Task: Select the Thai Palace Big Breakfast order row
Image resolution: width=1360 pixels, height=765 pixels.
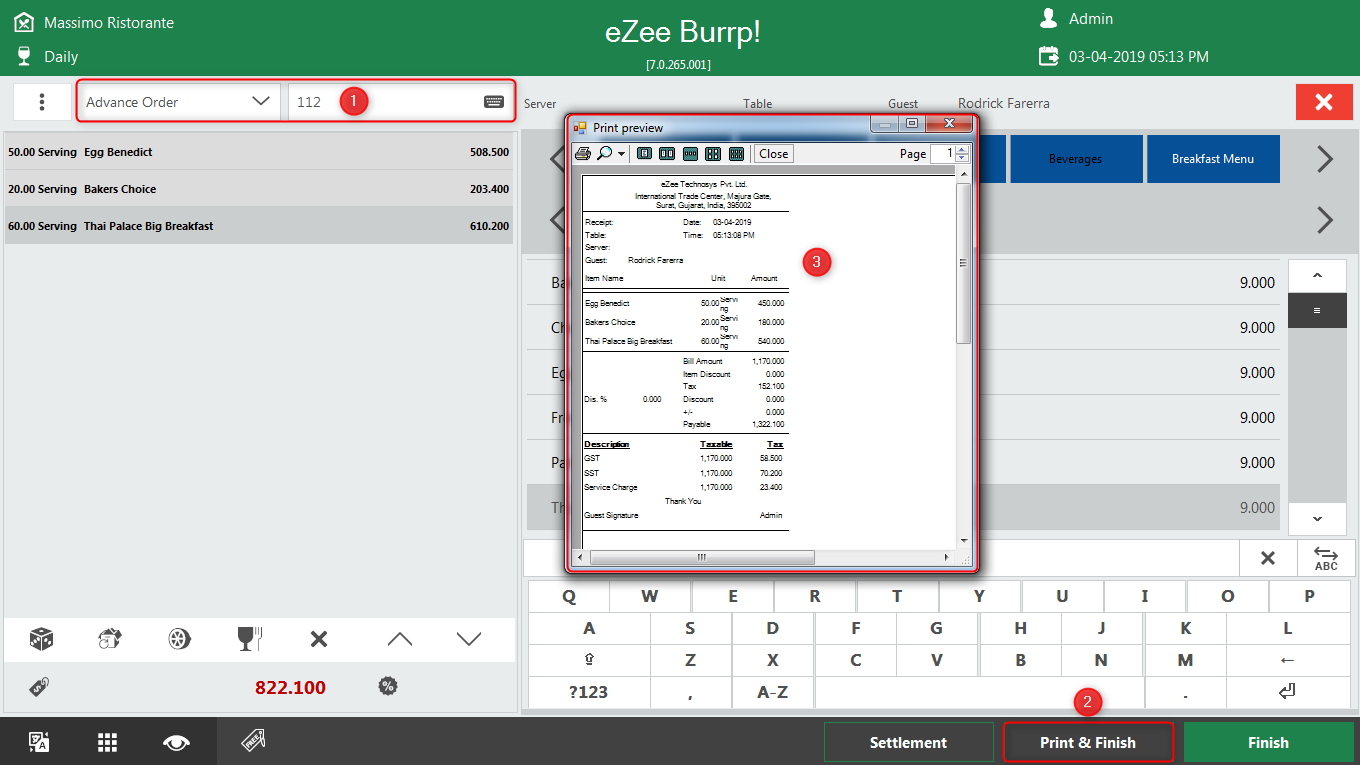Action: pyautogui.click(x=258, y=226)
